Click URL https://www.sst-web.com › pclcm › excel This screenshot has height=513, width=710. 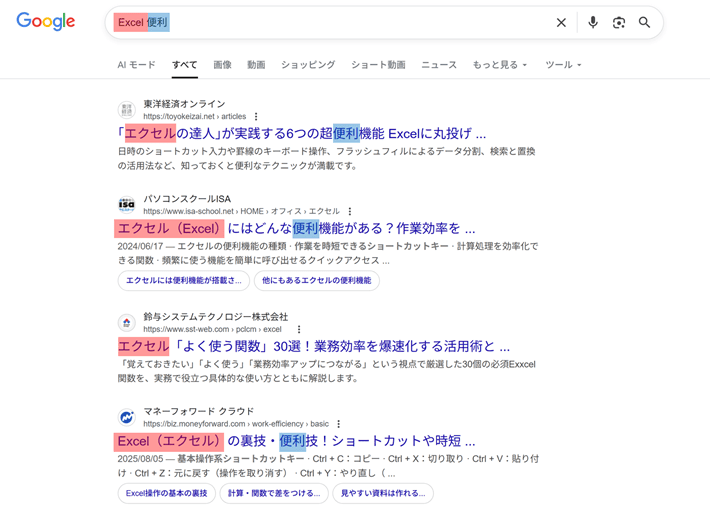click(212, 329)
